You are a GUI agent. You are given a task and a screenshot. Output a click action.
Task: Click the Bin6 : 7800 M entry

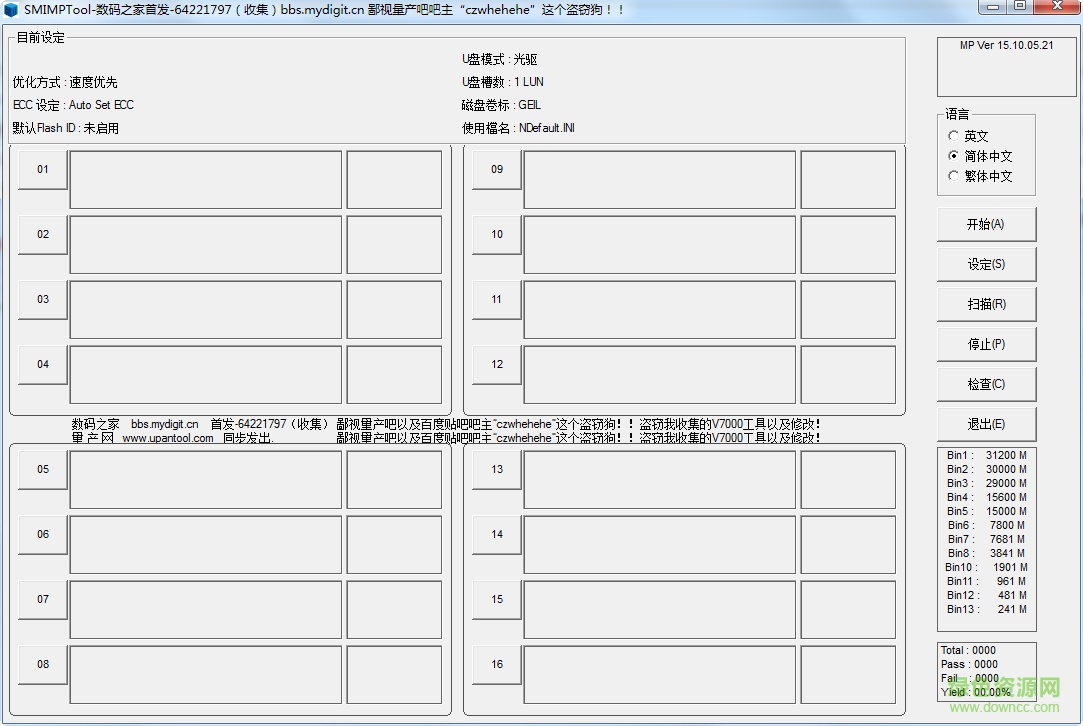tap(986, 525)
